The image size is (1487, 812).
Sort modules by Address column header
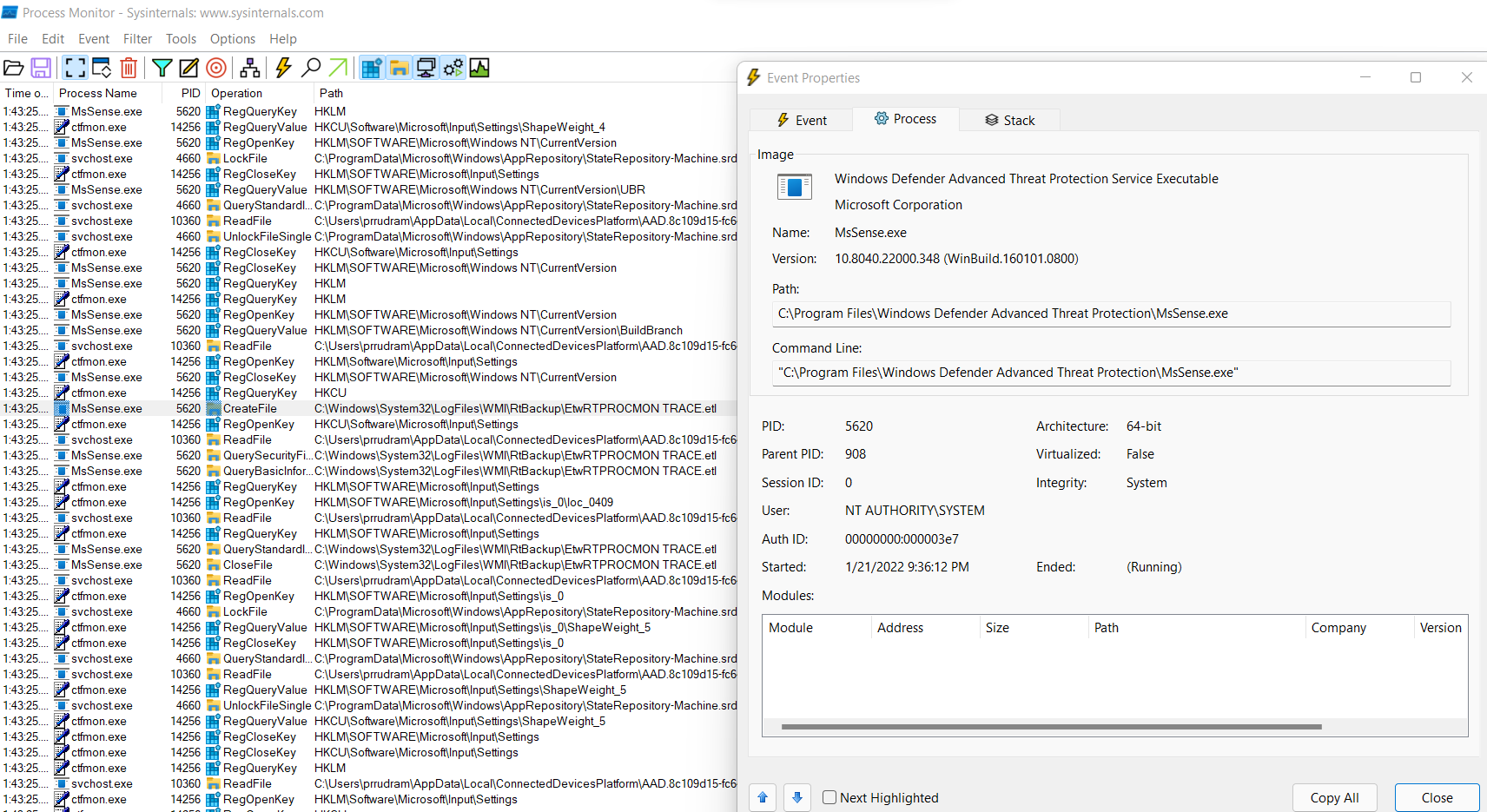(x=925, y=628)
